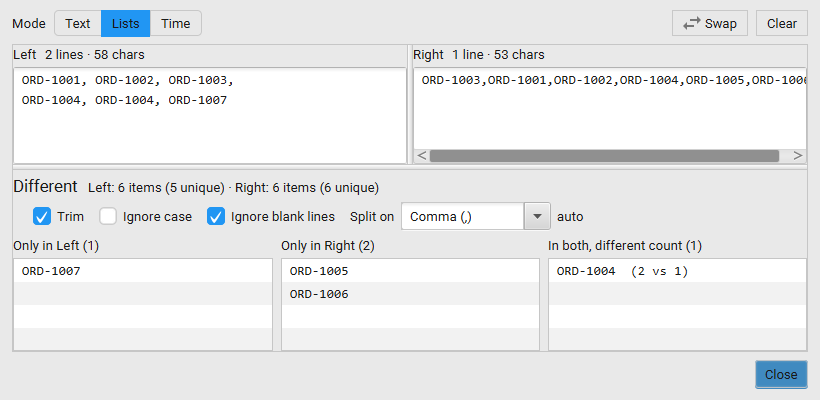
Task: Select the Lists mode tab
Action: tap(126, 24)
